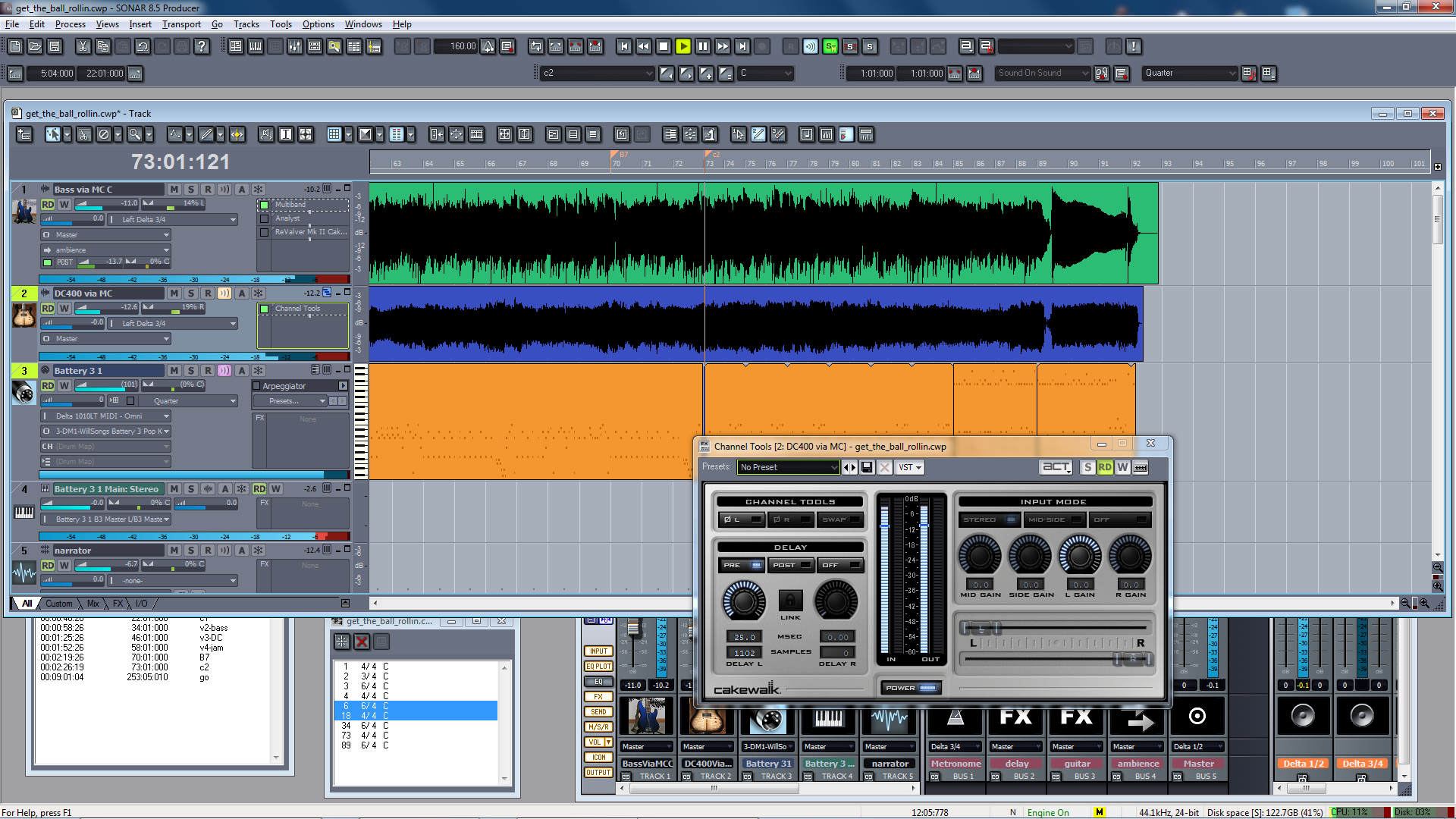Image resolution: width=1456 pixels, height=819 pixels.
Task: Arm record on Battery 3 1 track
Action: (x=208, y=371)
